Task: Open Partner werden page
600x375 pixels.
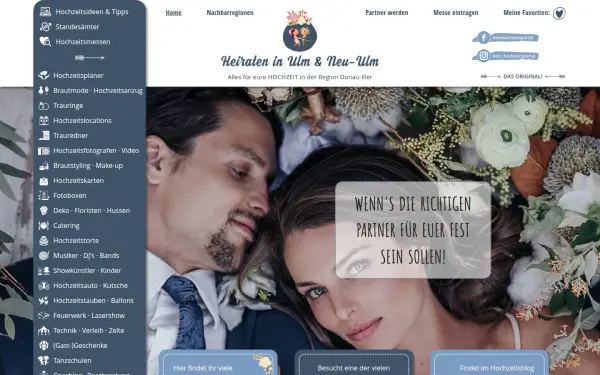Action: click(x=386, y=13)
